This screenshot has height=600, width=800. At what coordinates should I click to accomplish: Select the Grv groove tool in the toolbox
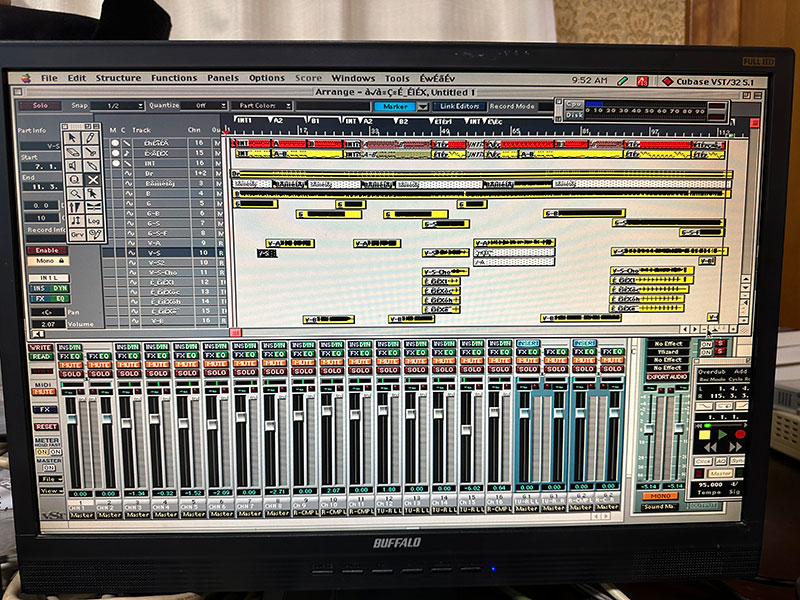click(x=77, y=235)
